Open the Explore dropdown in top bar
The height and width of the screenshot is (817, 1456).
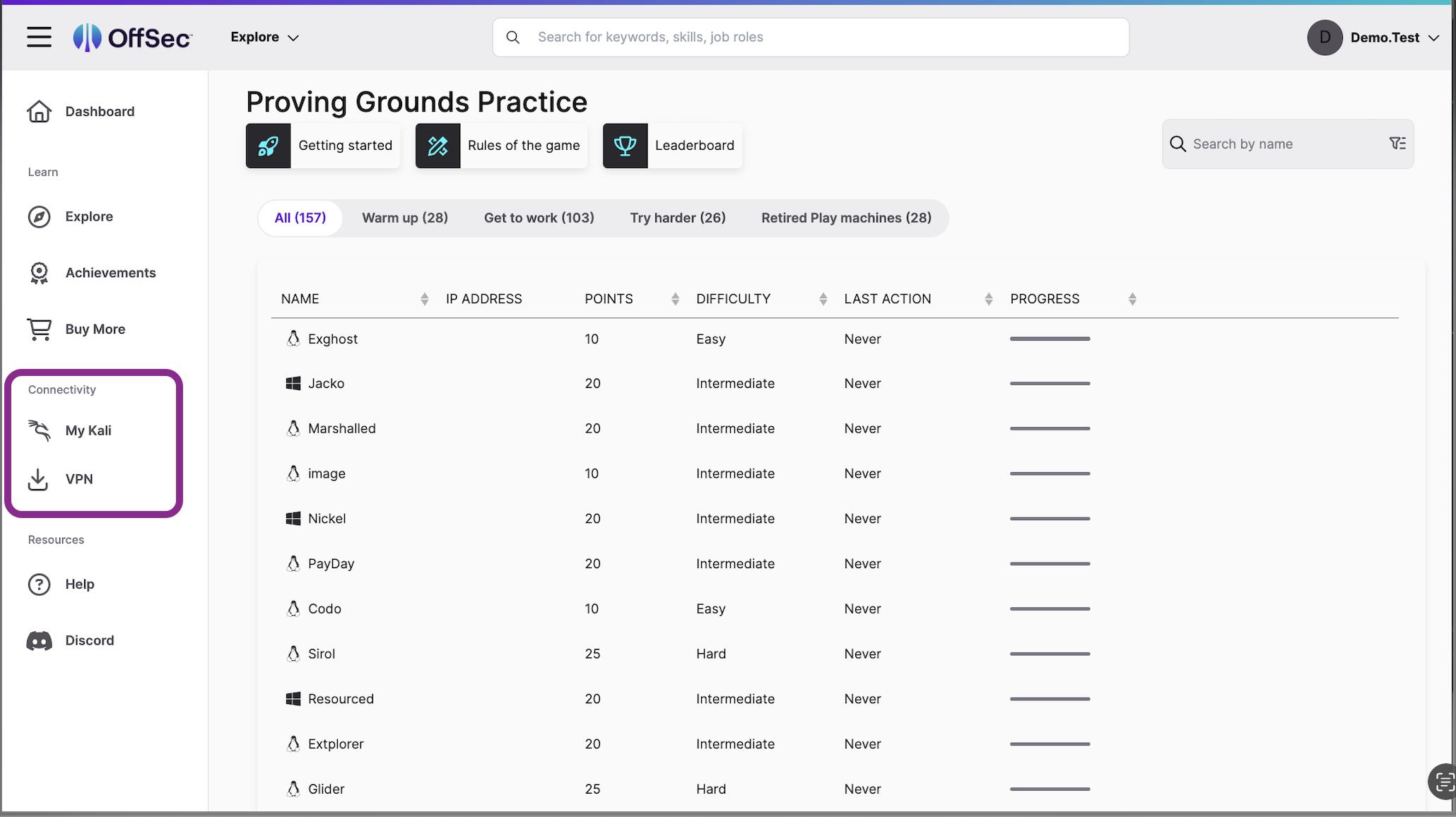click(264, 37)
